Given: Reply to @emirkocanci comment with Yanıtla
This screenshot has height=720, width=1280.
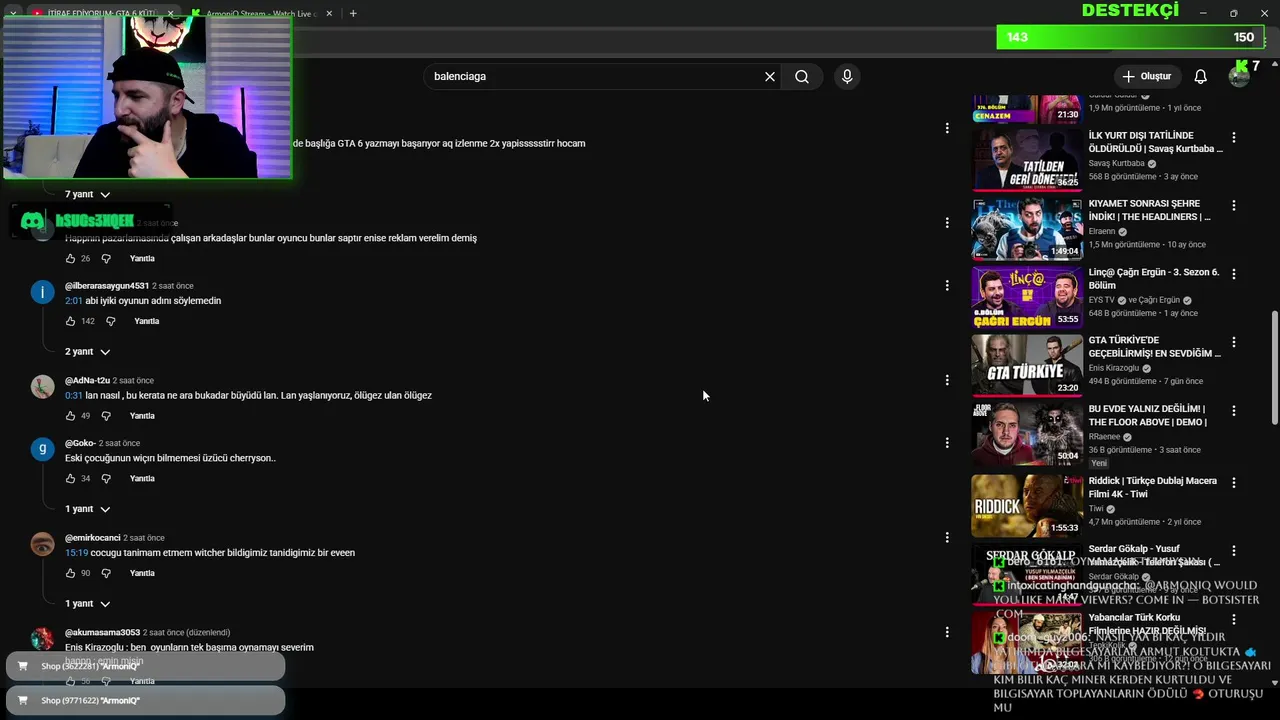Looking at the screenshot, I should click(142, 573).
